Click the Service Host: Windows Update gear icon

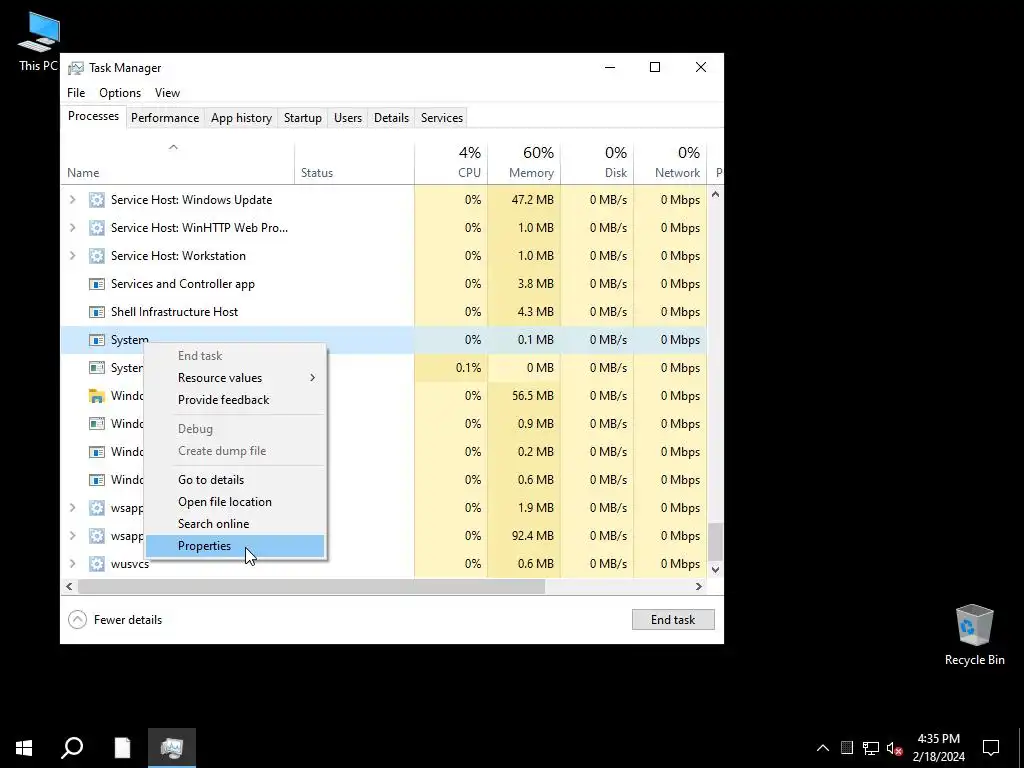(97, 200)
